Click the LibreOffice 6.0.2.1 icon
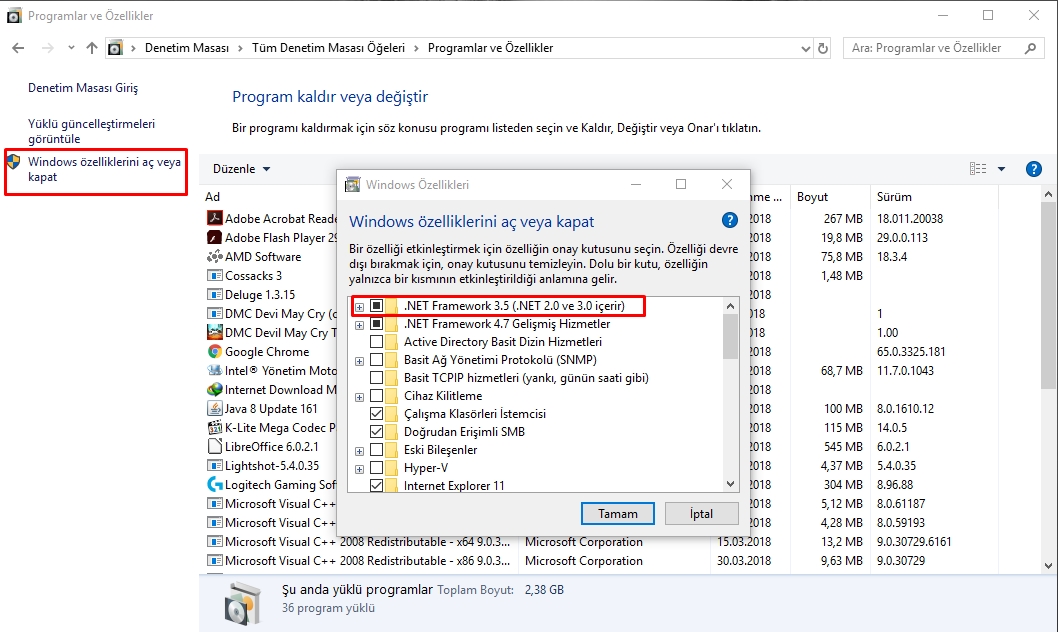Screen dimensions: 1058x632 (215, 446)
